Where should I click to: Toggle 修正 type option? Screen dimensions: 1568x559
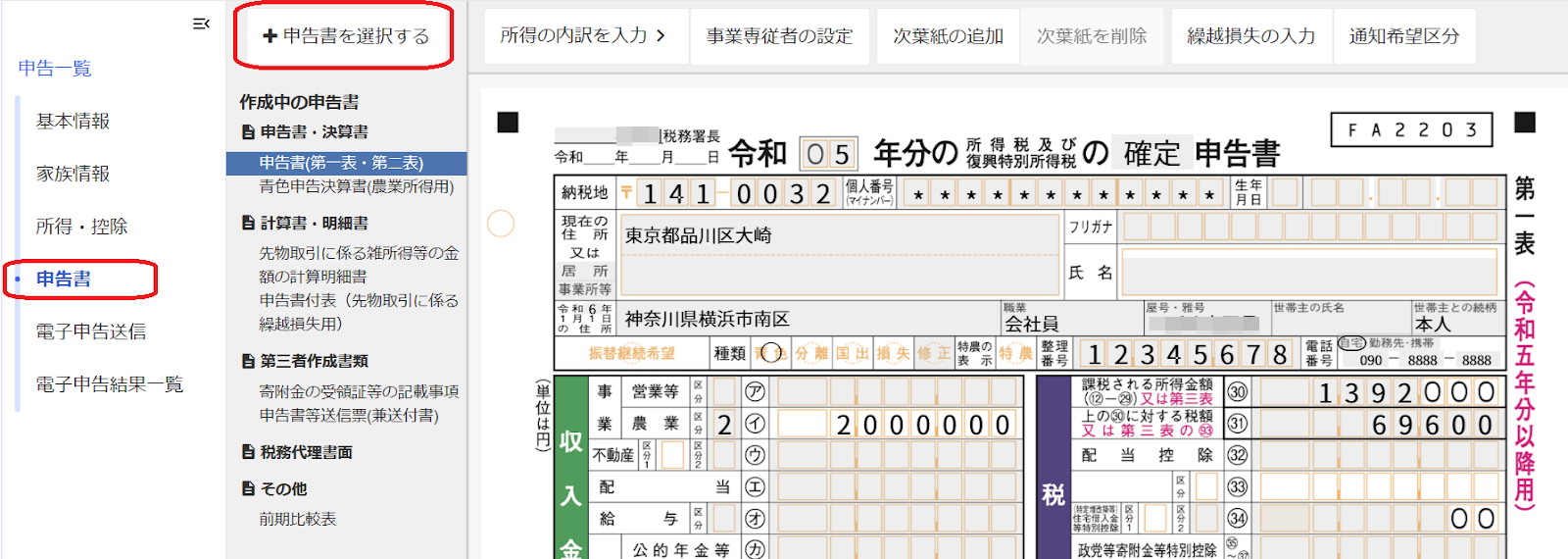(x=935, y=353)
